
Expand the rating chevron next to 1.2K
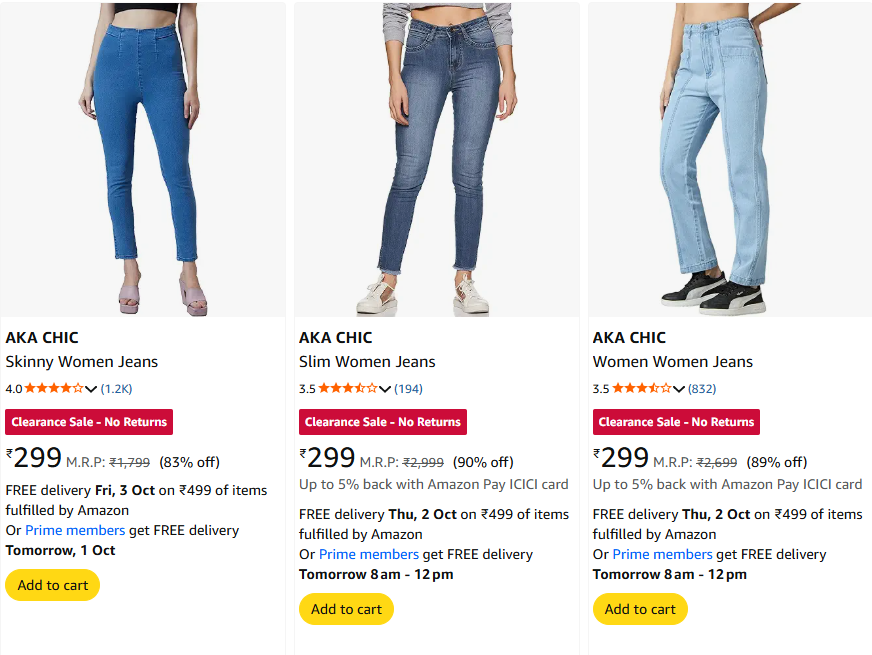(x=91, y=389)
